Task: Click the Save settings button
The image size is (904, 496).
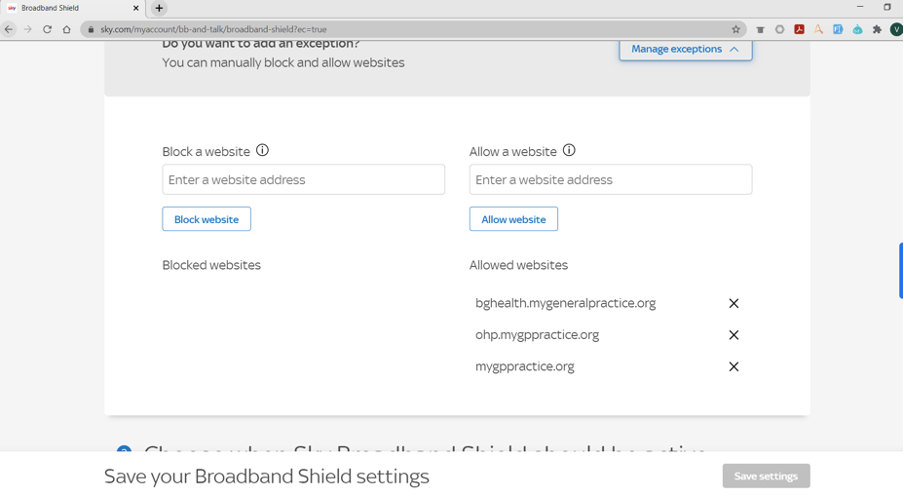Action: coord(766,476)
